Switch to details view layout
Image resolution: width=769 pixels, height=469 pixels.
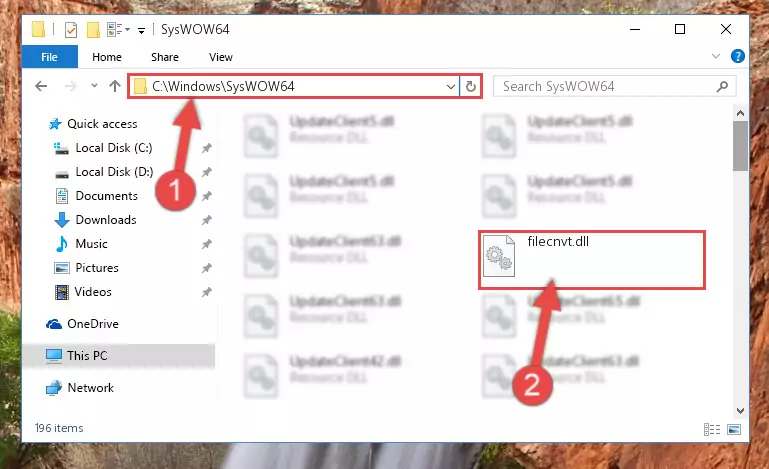pyautogui.click(x=712, y=430)
